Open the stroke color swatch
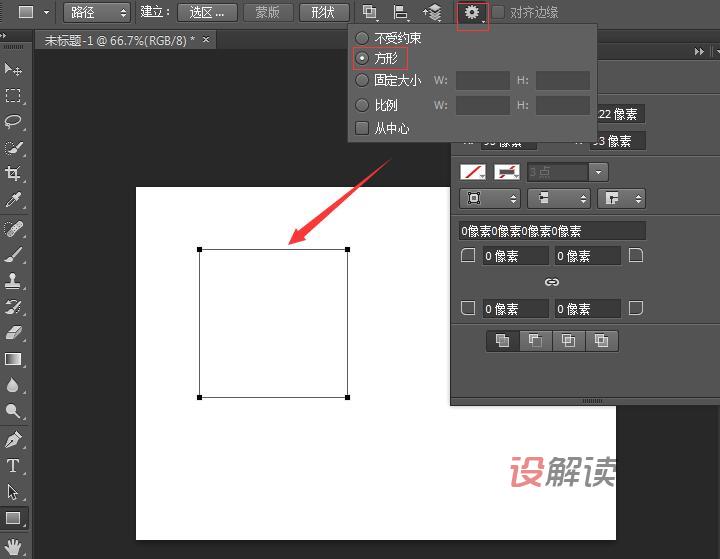This screenshot has height=559, width=720. point(507,172)
